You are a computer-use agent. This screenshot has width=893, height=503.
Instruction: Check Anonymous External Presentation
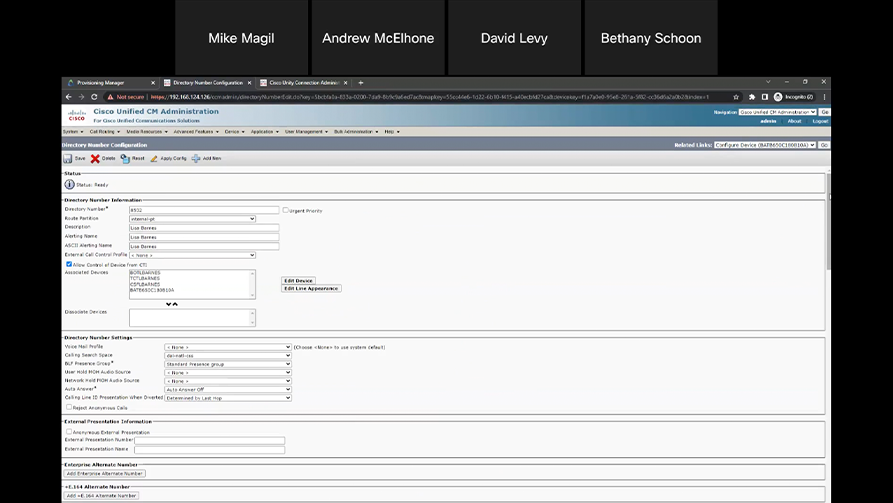pos(69,432)
